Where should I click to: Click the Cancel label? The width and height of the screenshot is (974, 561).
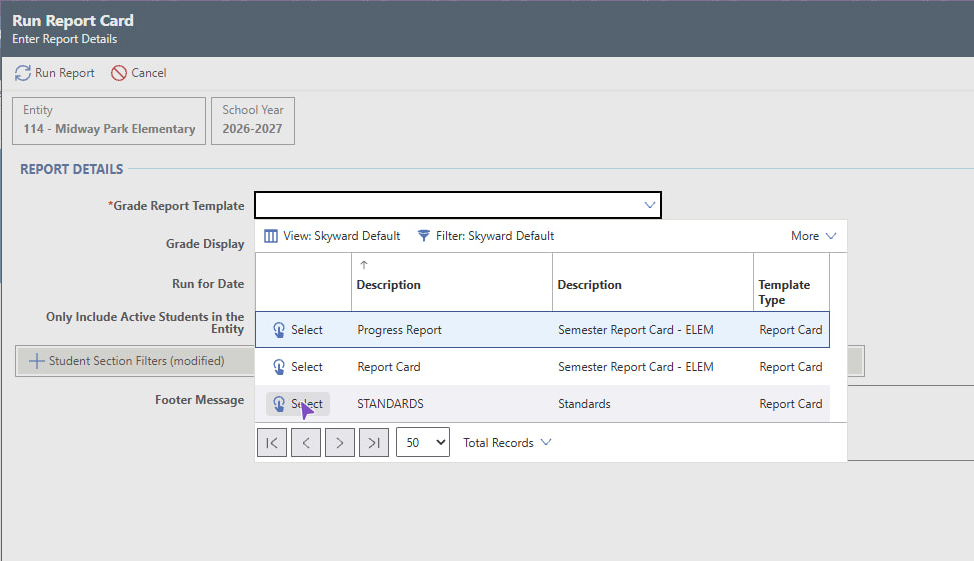[x=148, y=73]
